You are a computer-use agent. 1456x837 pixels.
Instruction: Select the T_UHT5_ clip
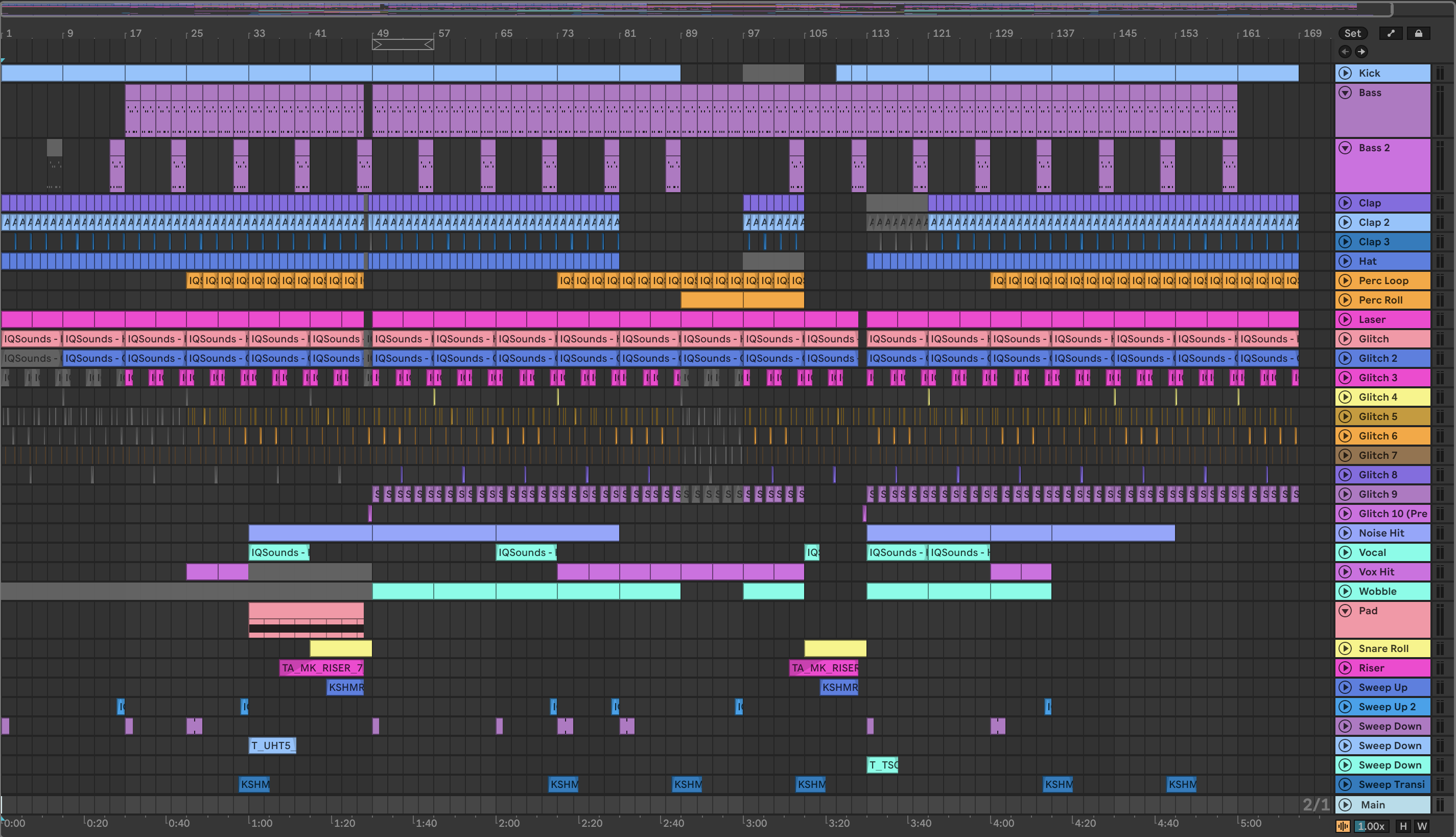click(272, 746)
